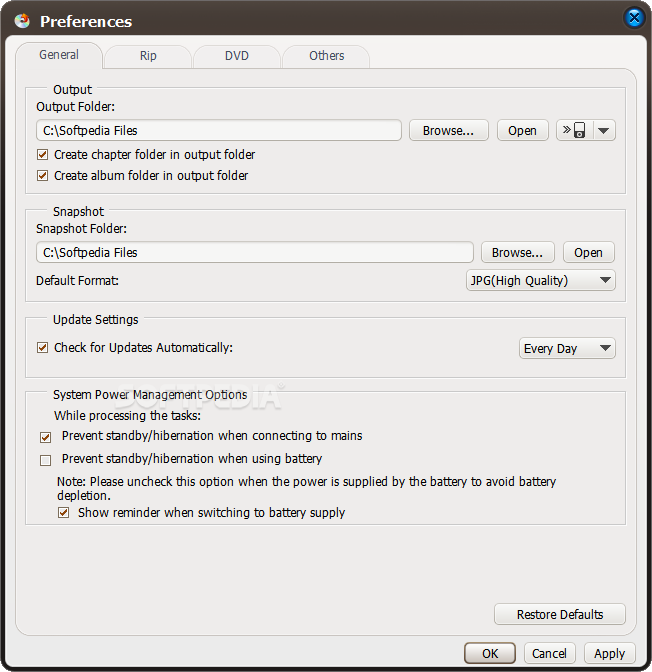Expand the arrow beside device icon
Viewport: 652px width, 672px height.
click(x=604, y=130)
